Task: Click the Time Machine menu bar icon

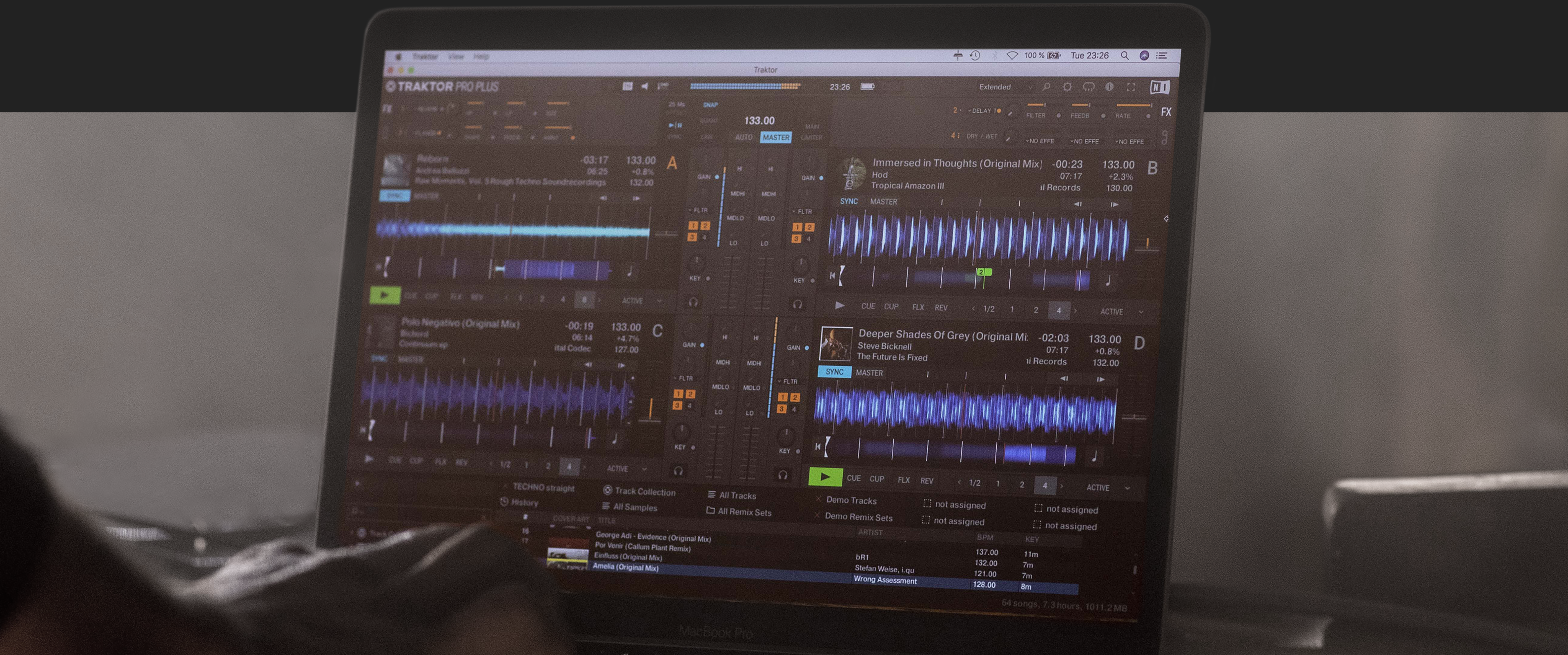Action: (975, 56)
